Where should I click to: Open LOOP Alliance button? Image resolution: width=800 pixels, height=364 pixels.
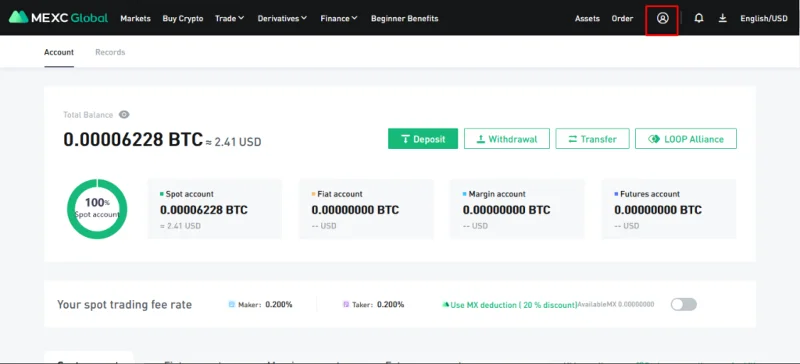click(686, 139)
